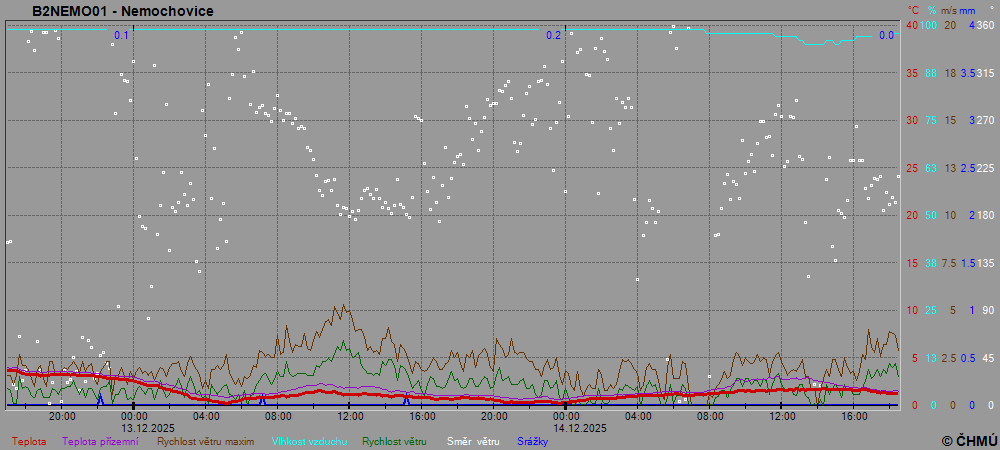Click the cyan % unit header

pos(930,10)
